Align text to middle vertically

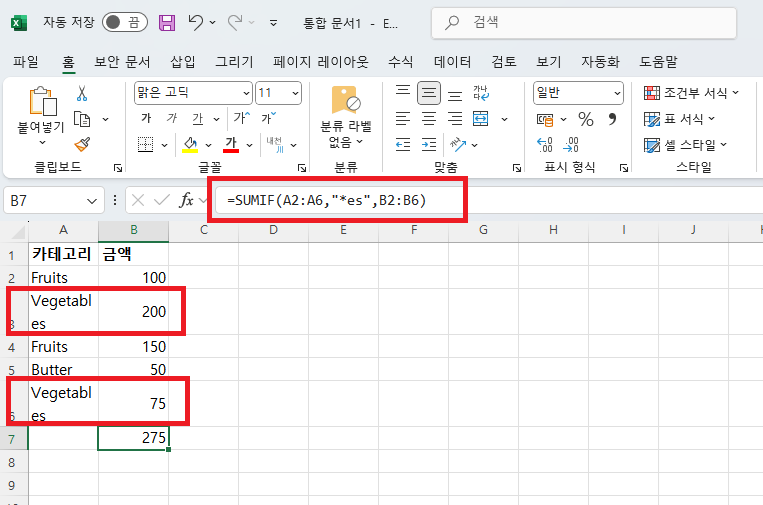click(x=429, y=92)
